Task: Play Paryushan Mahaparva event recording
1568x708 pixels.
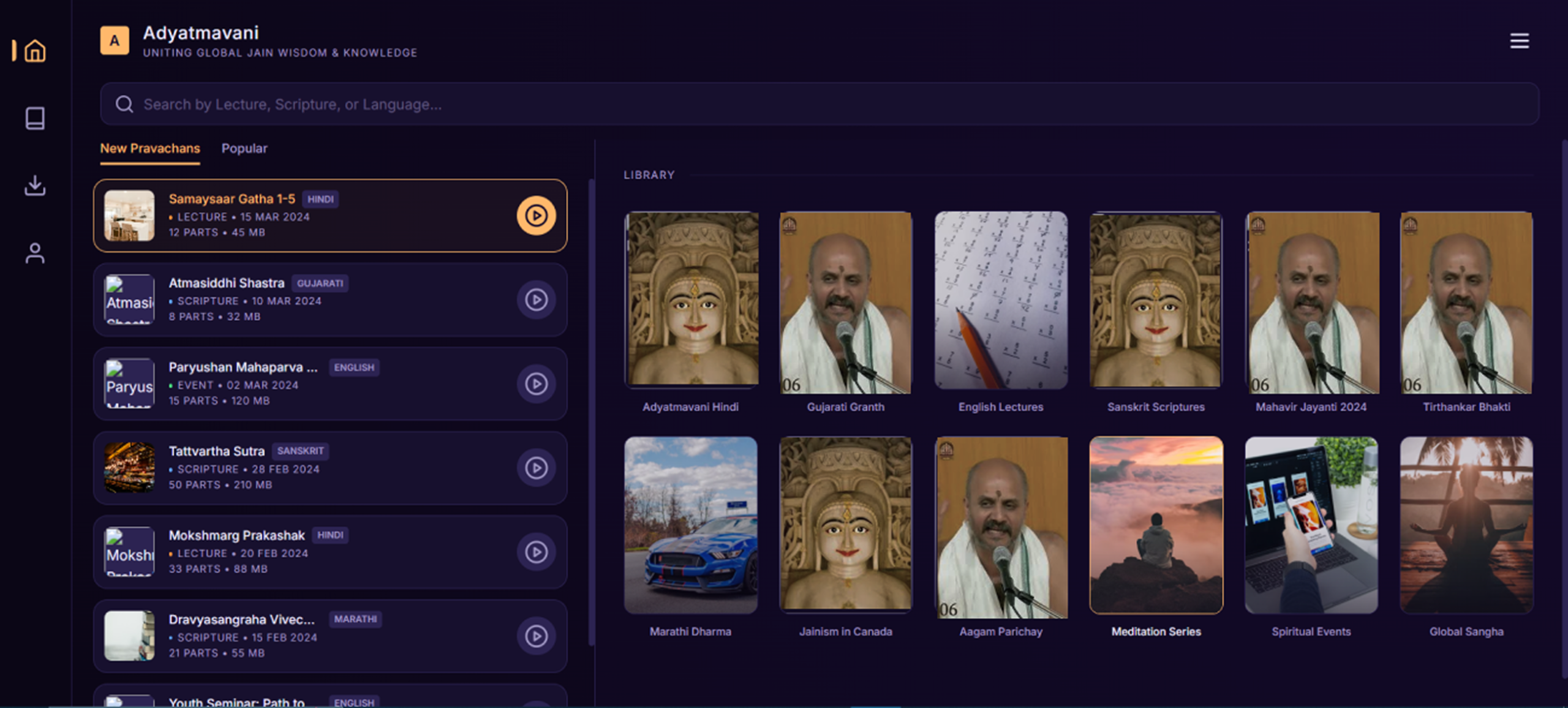Action: pos(536,384)
